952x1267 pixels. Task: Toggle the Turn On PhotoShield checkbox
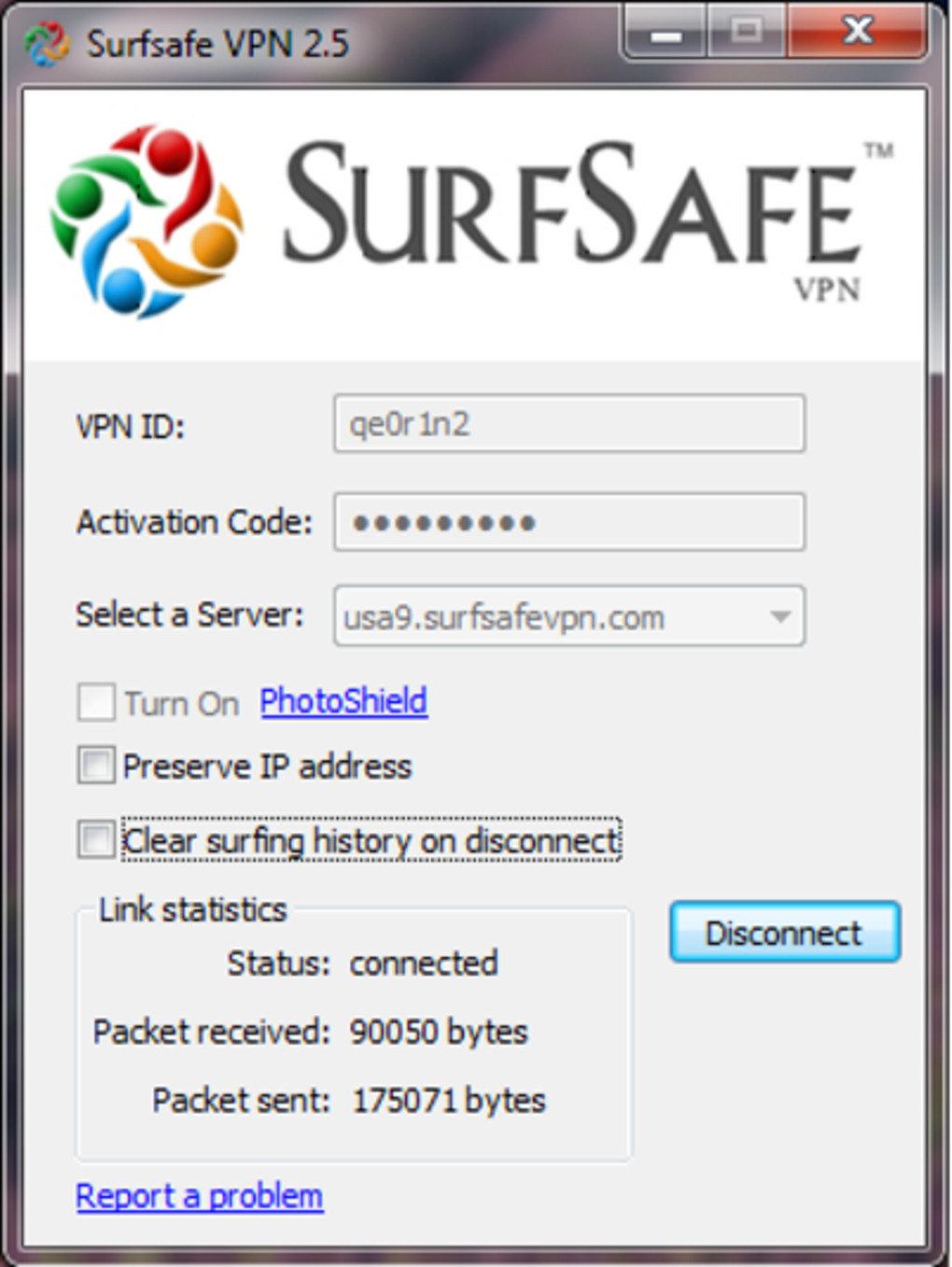tap(96, 702)
